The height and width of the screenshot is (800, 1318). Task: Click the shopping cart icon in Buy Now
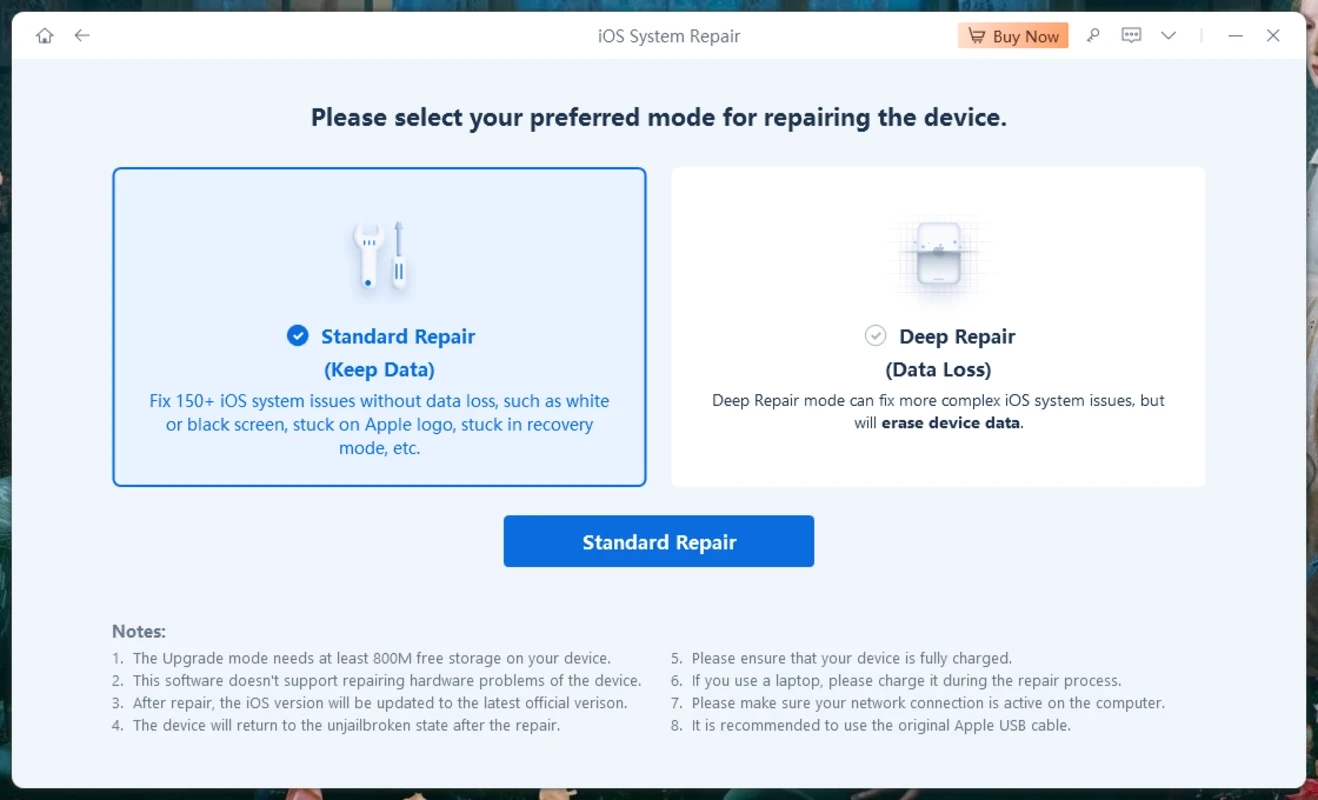coord(975,37)
